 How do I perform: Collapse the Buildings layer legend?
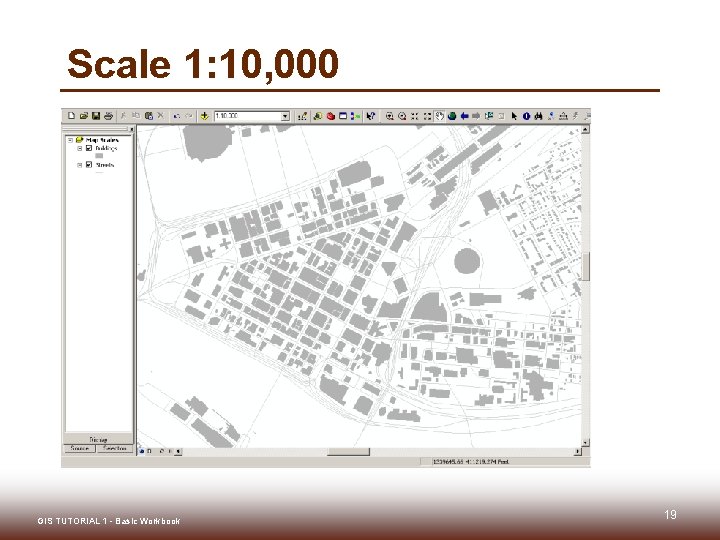(79, 148)
